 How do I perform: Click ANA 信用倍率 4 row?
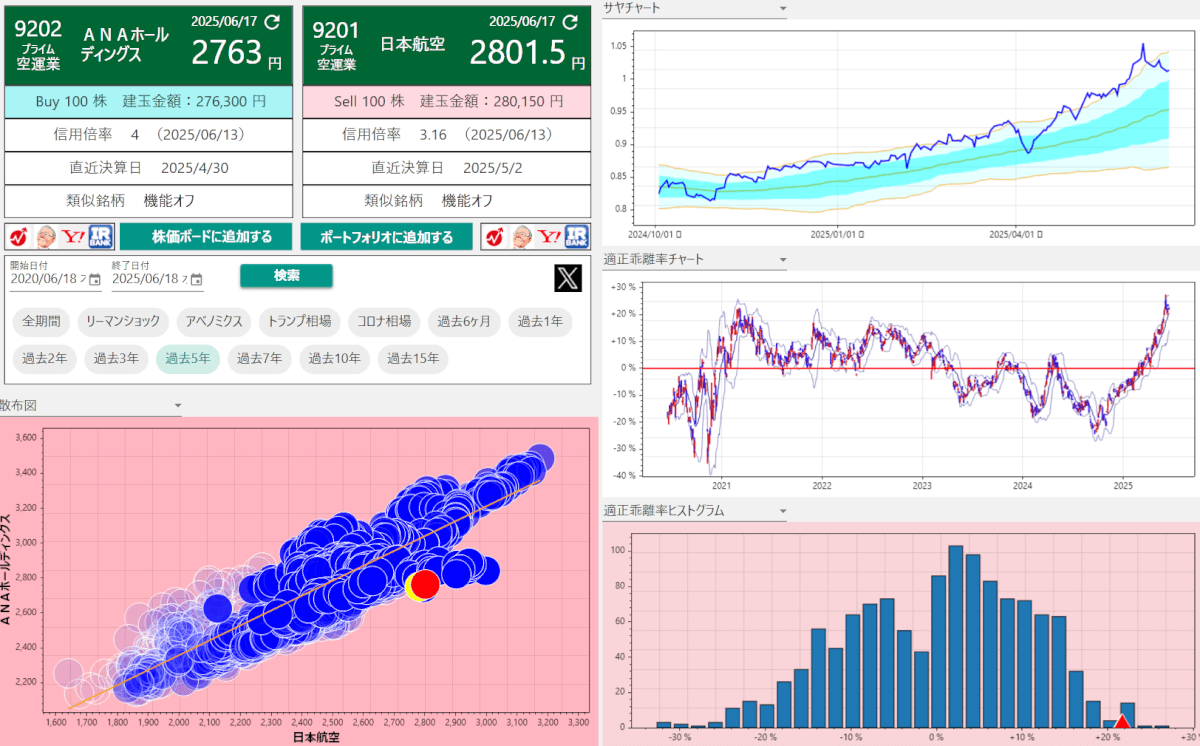149,134
